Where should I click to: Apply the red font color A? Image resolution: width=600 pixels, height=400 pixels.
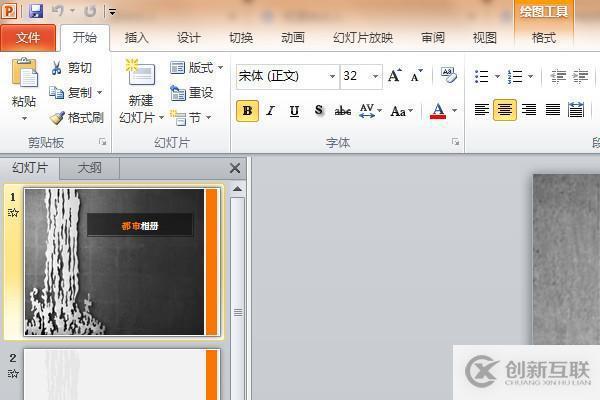438,111
